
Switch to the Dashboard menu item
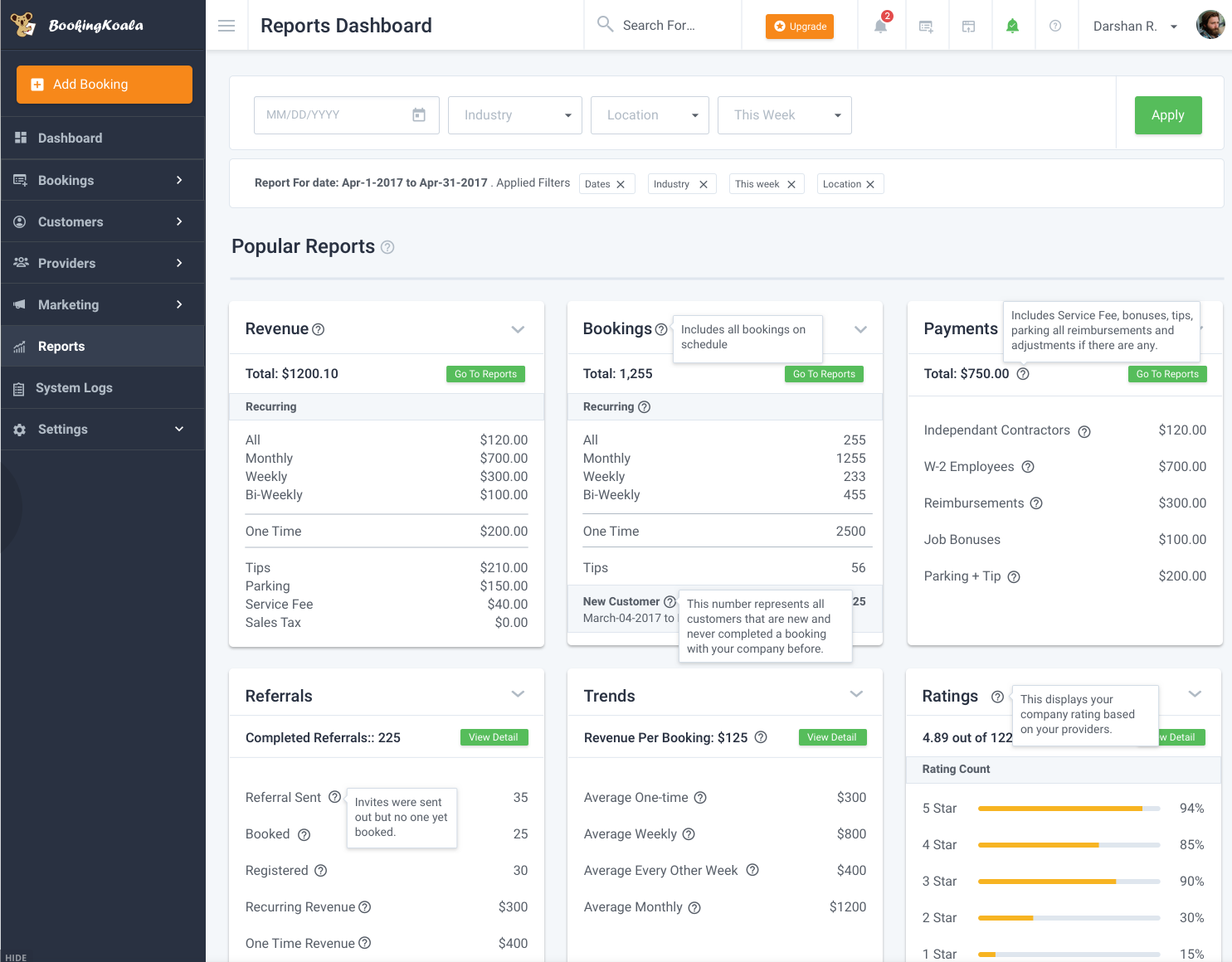(70, 138)
